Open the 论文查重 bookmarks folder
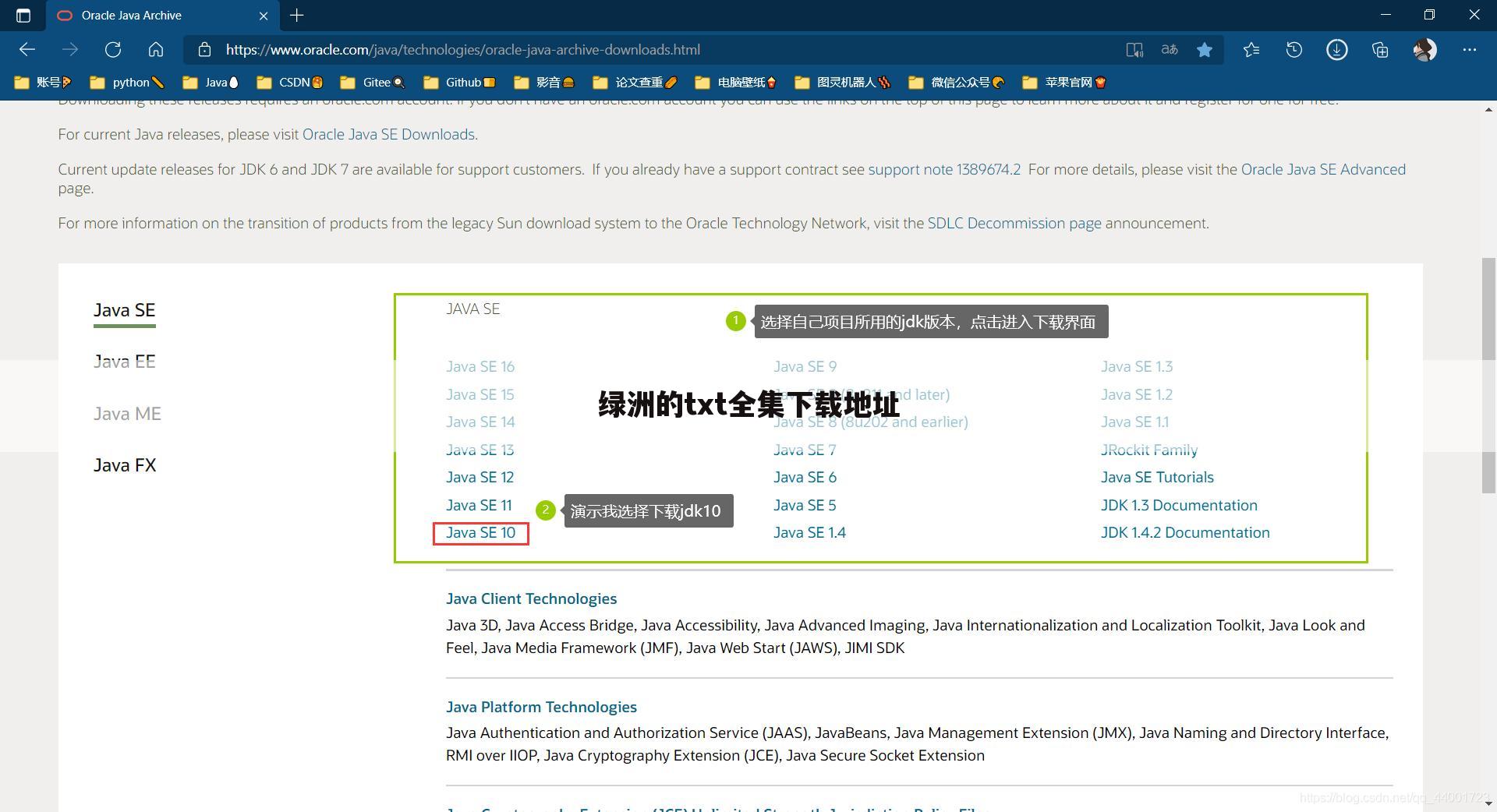 pos(635,83)
